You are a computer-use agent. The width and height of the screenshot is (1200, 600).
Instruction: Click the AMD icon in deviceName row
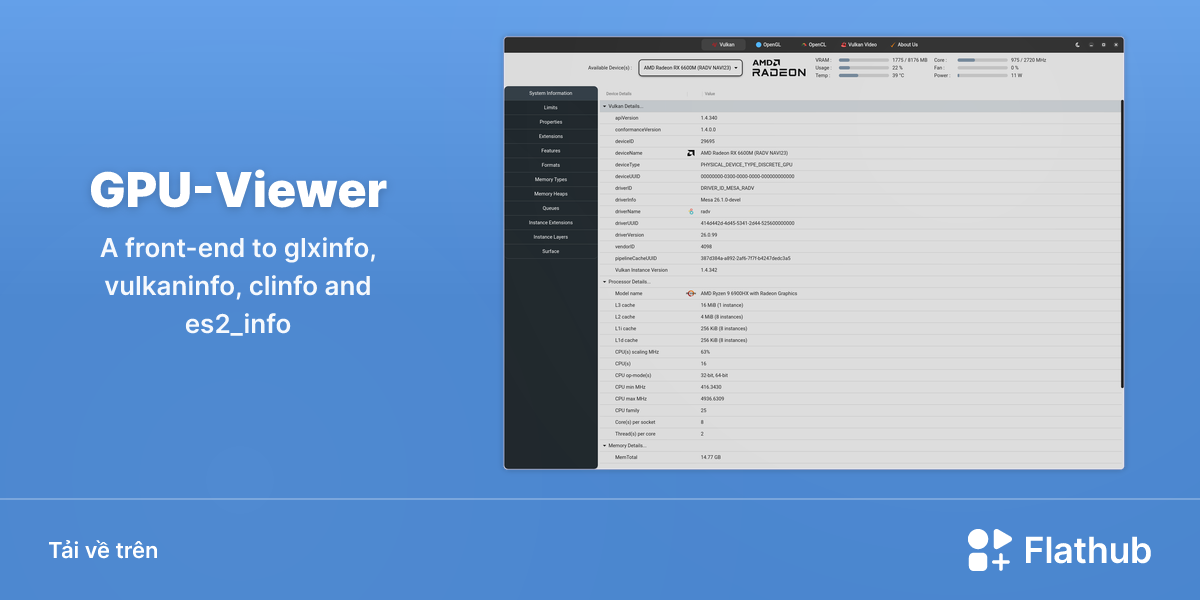pos(691,153)
